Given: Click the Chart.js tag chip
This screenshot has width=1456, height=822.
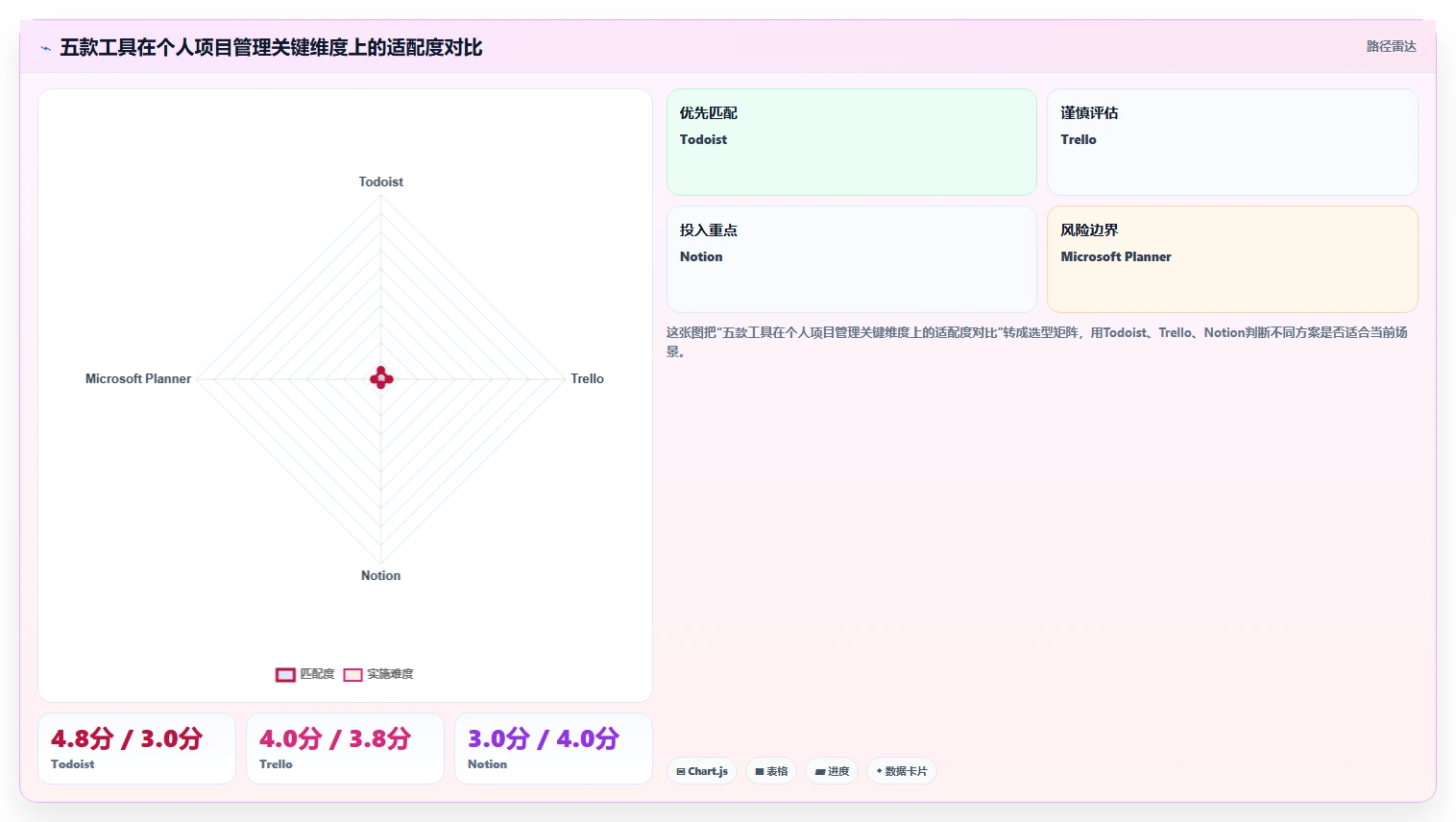Looking at the screenshot, I should click(702, 771).
